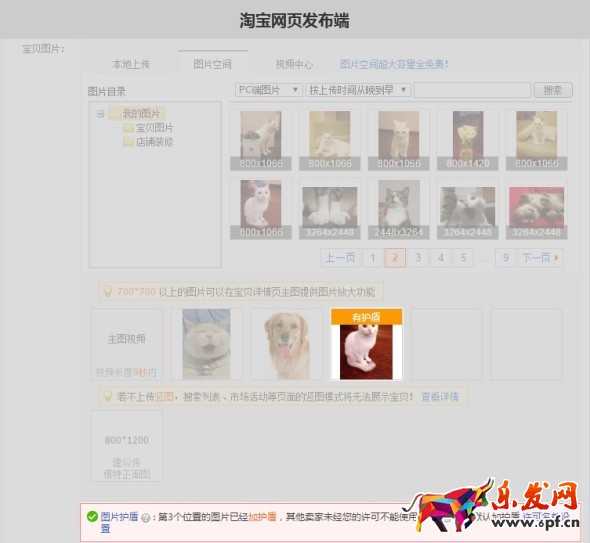Open the 按上传时间从晚到早 sort dropdown

point(358,90)
